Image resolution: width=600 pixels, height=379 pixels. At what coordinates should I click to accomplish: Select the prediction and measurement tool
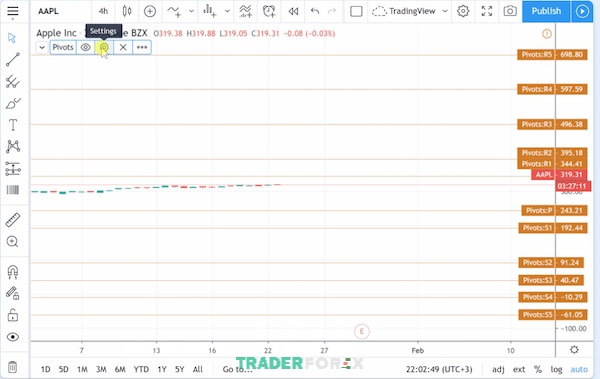[13, 168]
